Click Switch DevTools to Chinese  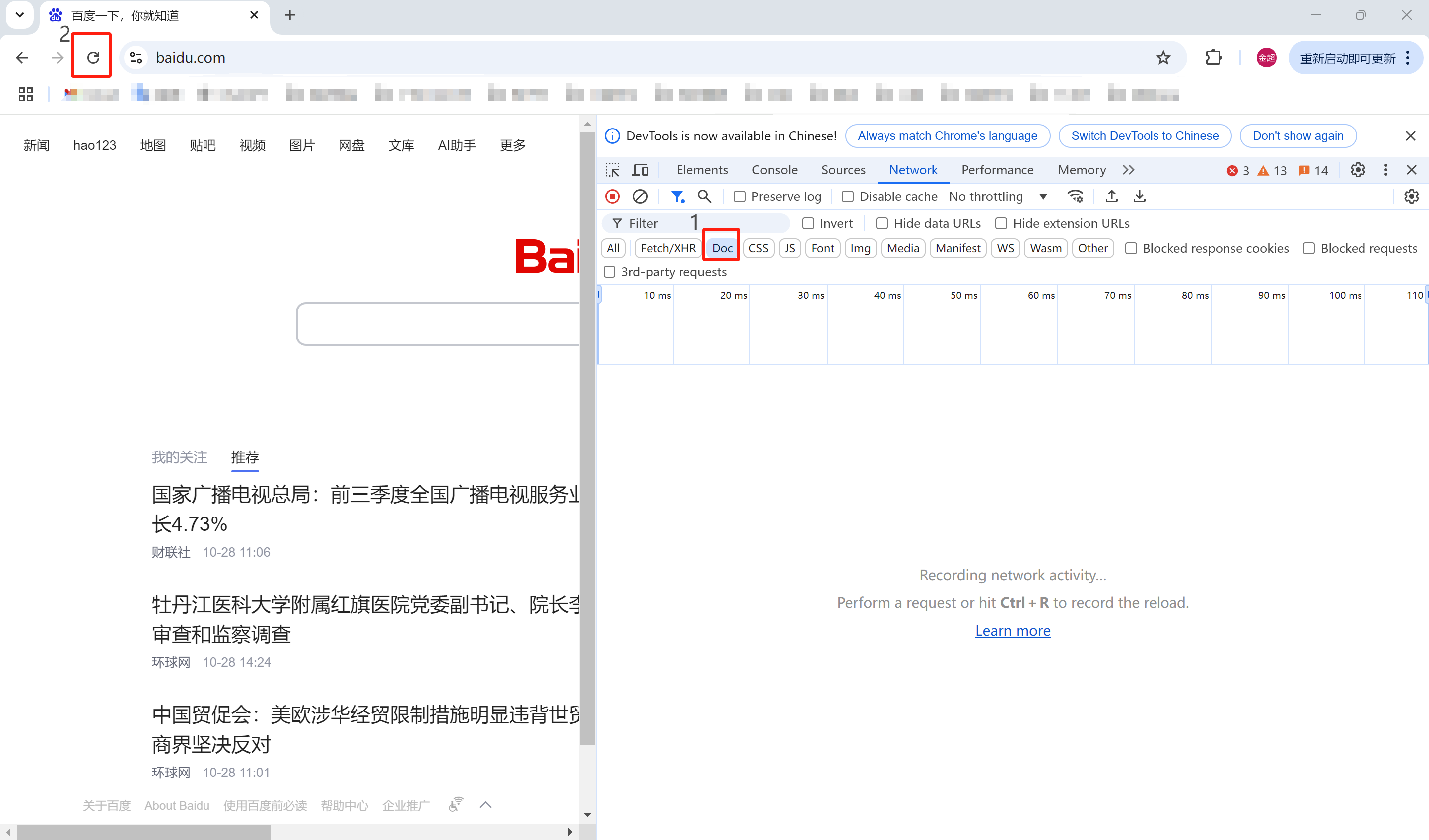click(x=1145, y=136)
